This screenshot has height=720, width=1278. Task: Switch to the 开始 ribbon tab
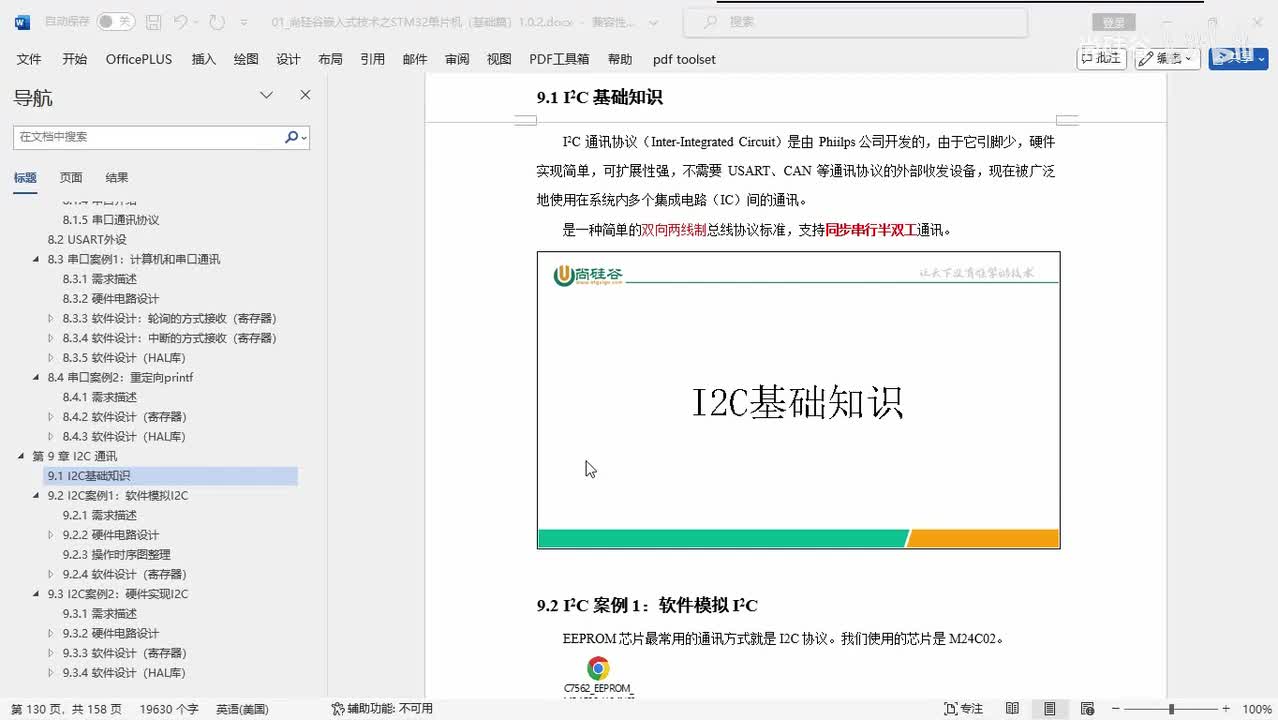pyautogui.click(x=74, y=59)
